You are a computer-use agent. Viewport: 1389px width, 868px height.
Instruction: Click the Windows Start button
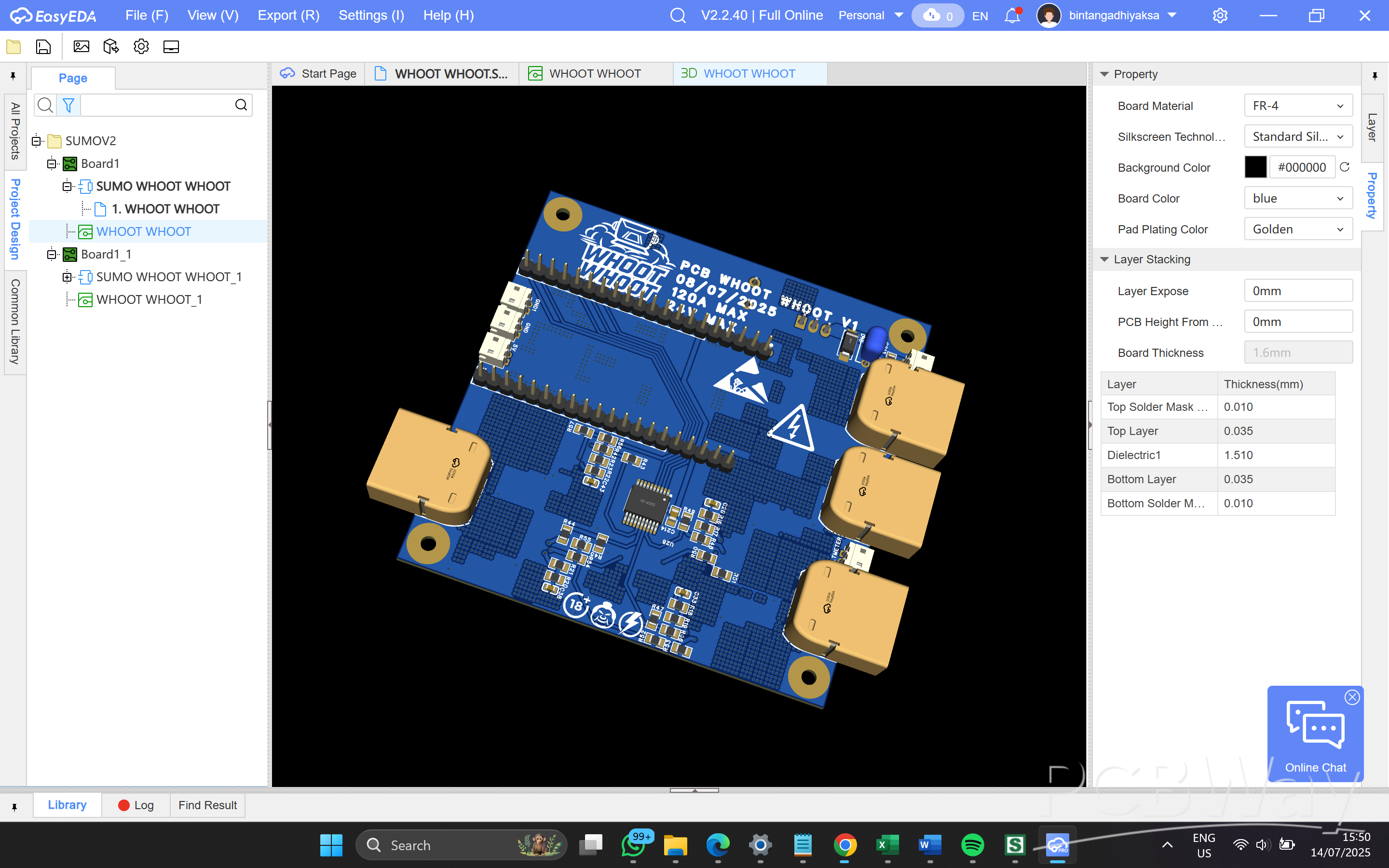click(x=331, y=845)
